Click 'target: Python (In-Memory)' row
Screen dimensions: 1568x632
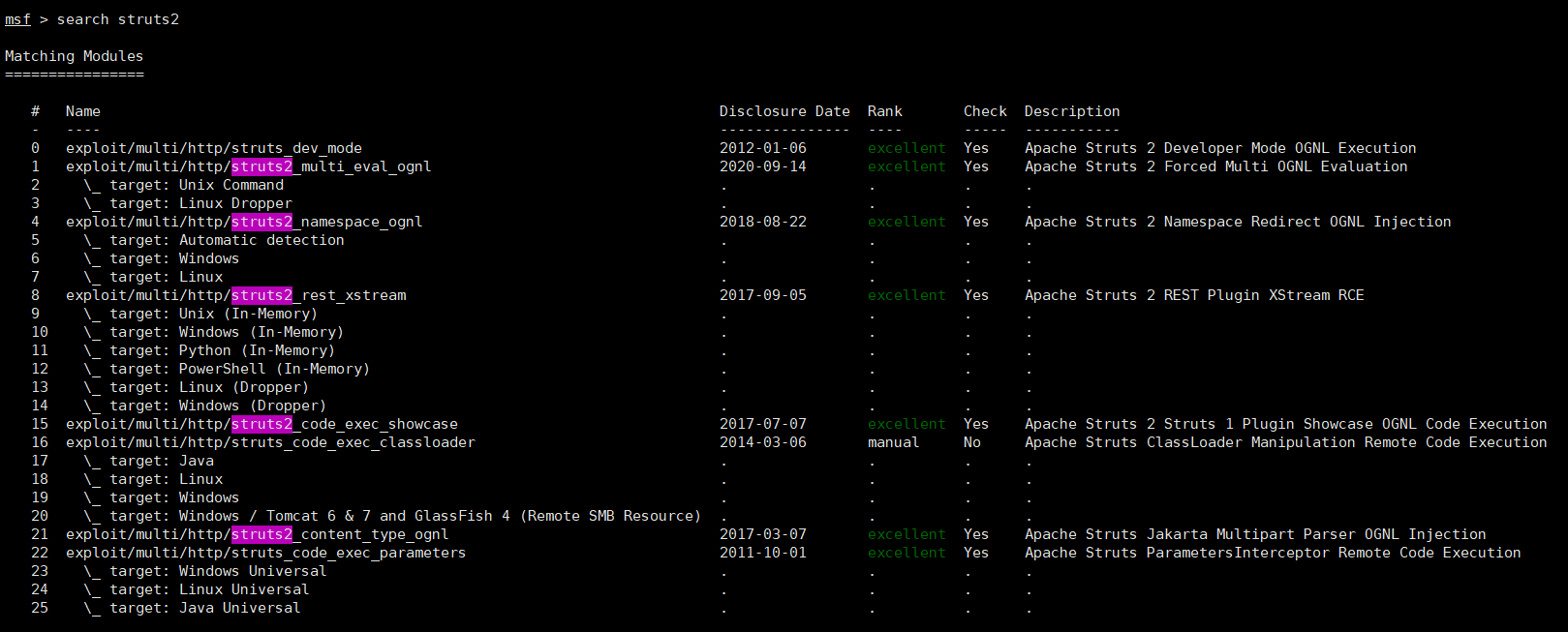tap(209, 350)
